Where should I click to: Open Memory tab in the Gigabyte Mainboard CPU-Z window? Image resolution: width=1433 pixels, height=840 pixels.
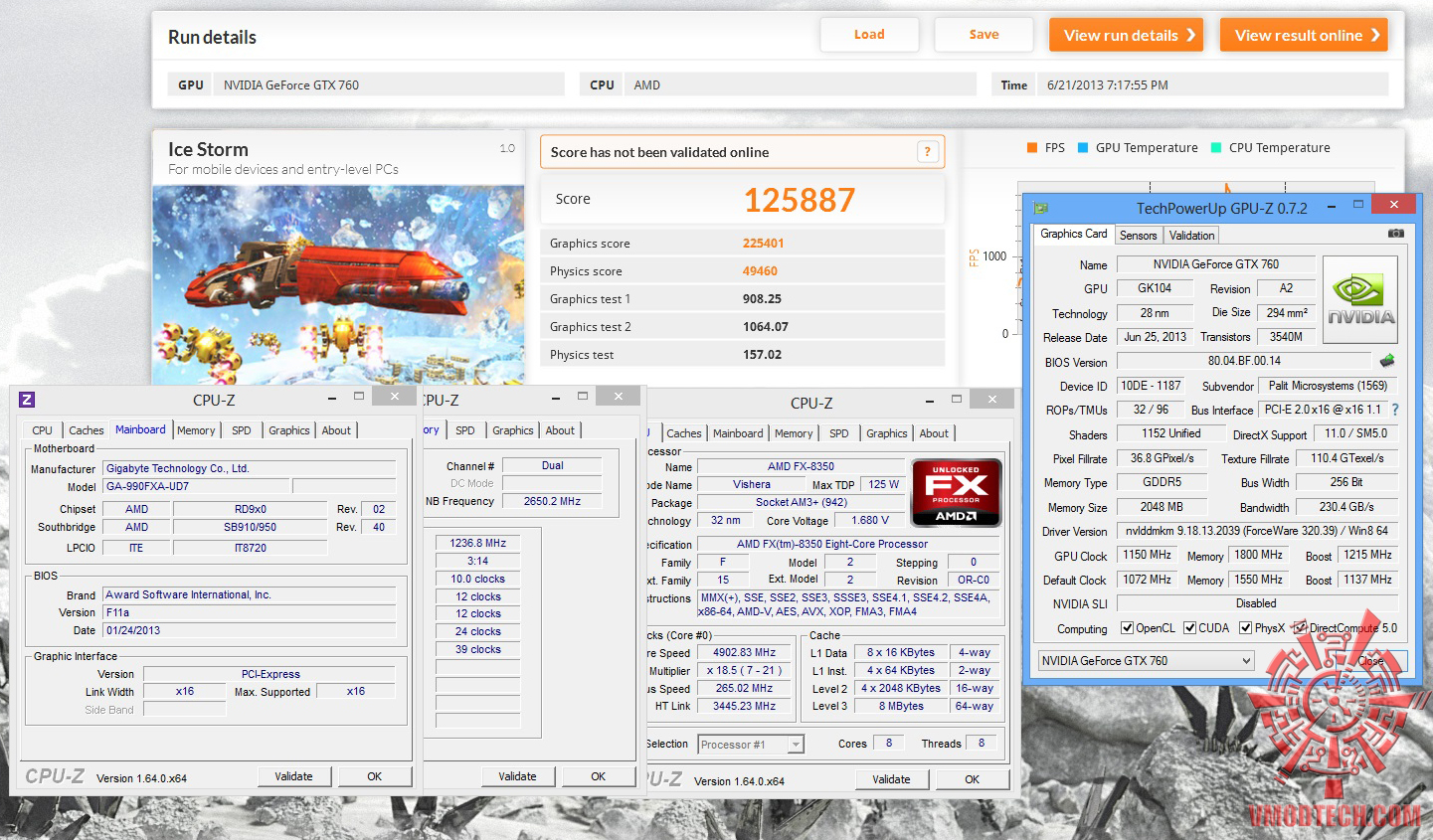click(196, 430)
